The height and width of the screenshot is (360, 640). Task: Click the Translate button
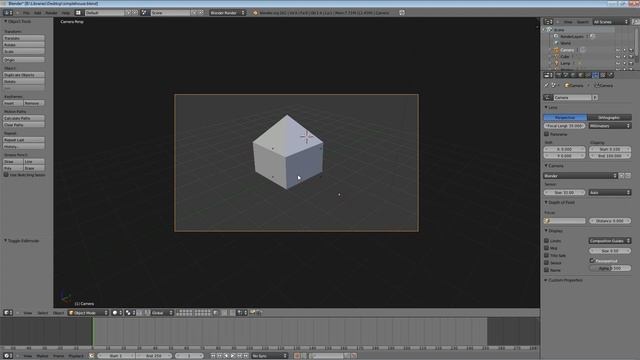(24, 38)
